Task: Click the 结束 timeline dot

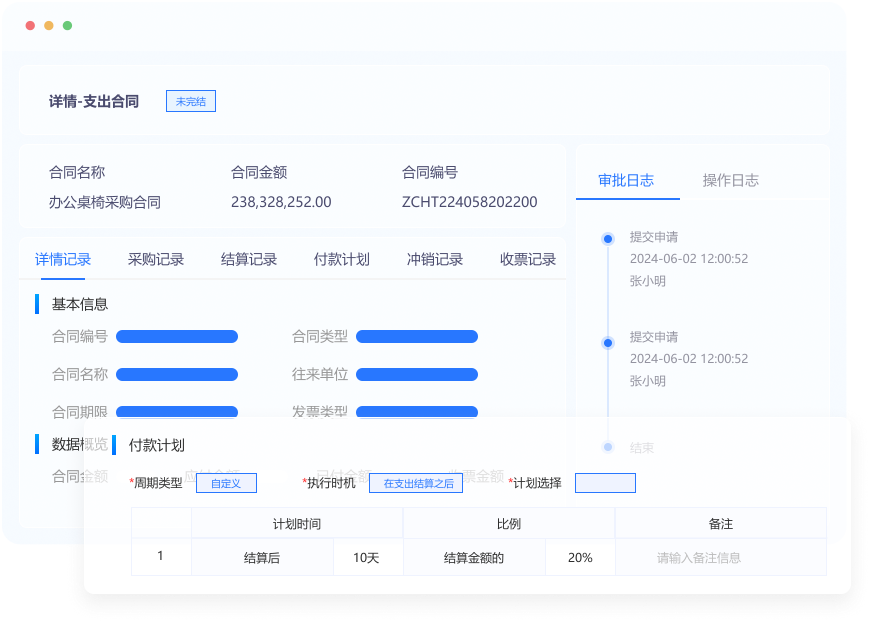Action: 608,447
